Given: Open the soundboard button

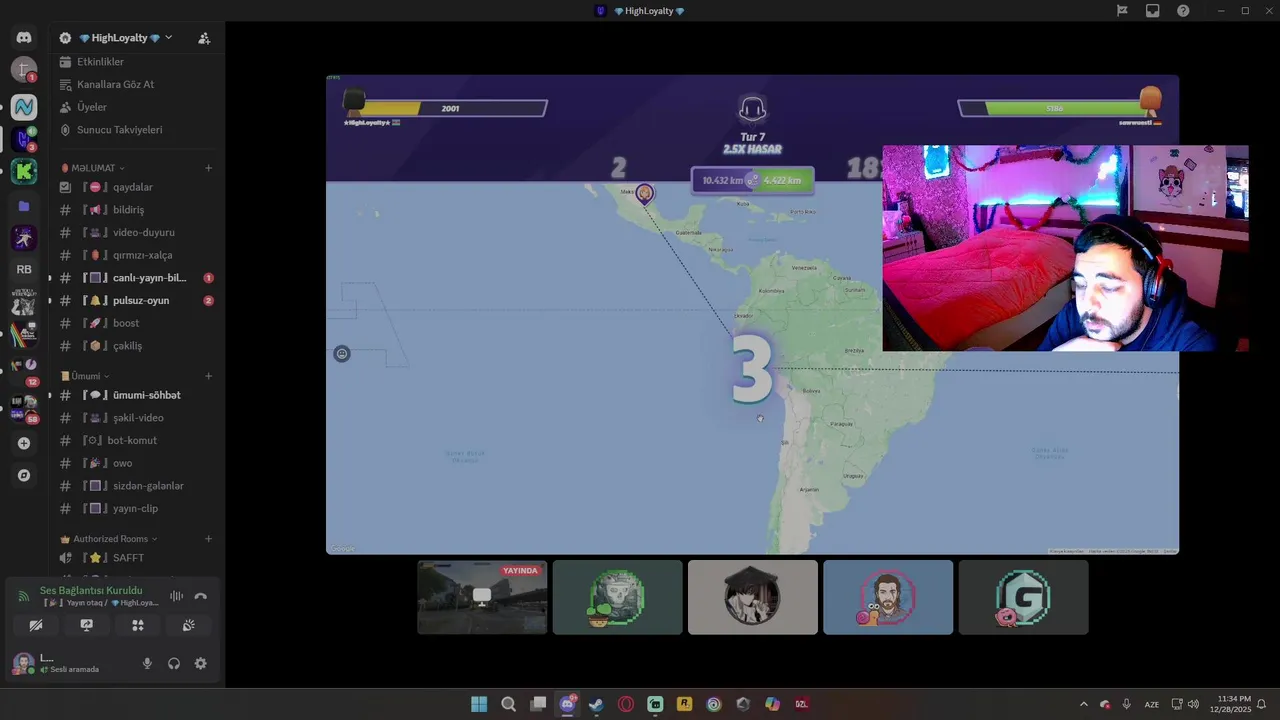Looking at the screenshot, I should [188, 625].
